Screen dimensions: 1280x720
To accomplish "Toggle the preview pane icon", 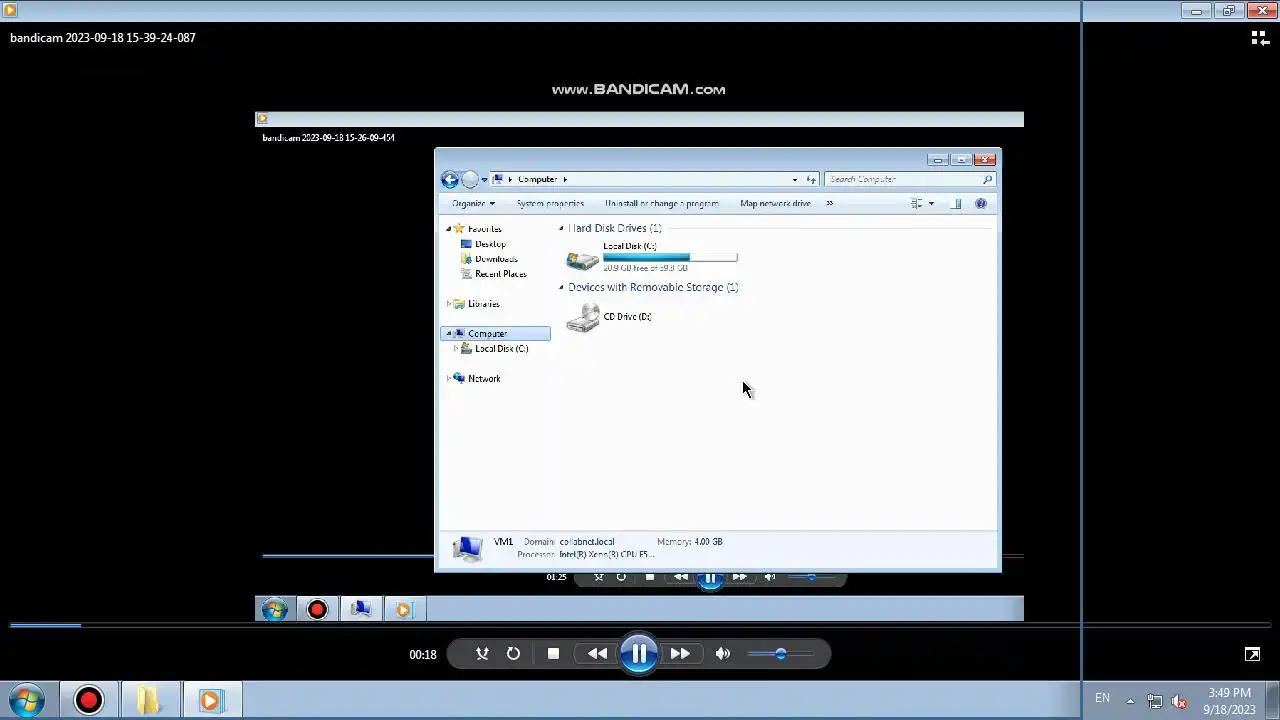I will coord(956,203).
